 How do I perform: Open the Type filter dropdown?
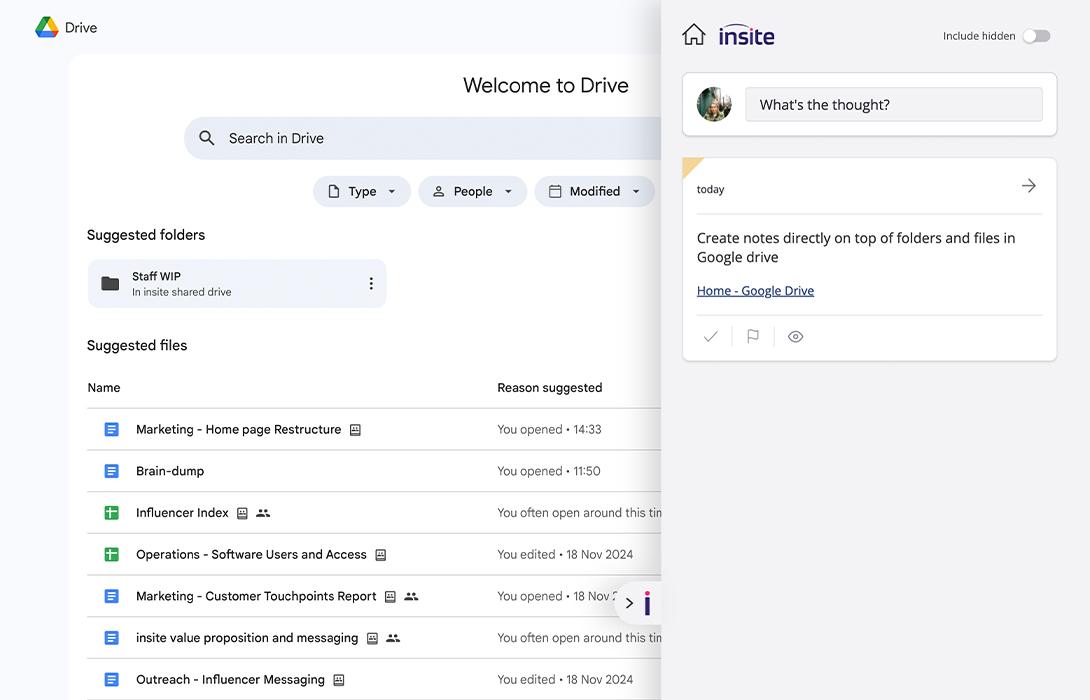tap(361, 191)
